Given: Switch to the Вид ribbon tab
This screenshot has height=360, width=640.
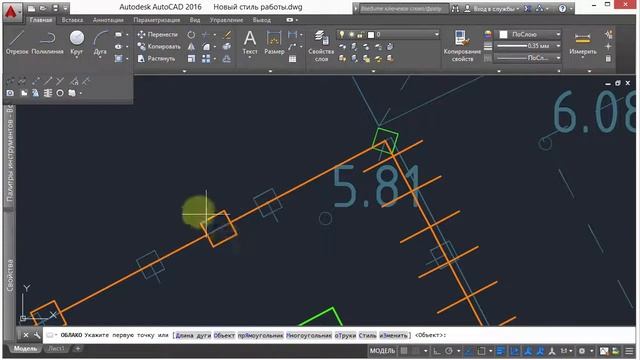Looking at the screenshot, I should [195, 20].
